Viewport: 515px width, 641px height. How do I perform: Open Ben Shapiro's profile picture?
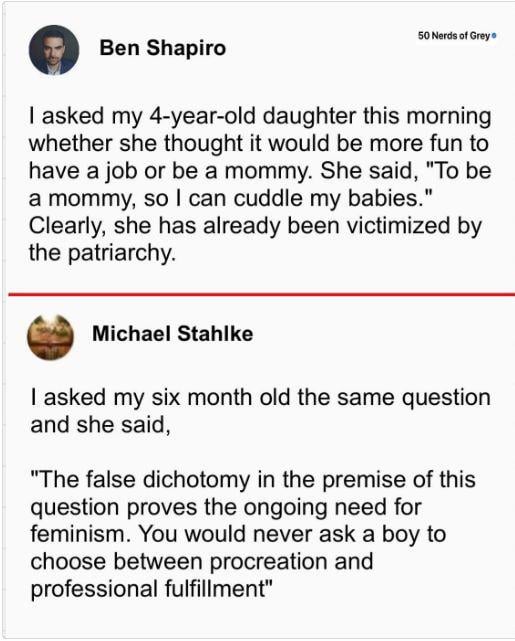pyautogui.click(x=54, y=50)
